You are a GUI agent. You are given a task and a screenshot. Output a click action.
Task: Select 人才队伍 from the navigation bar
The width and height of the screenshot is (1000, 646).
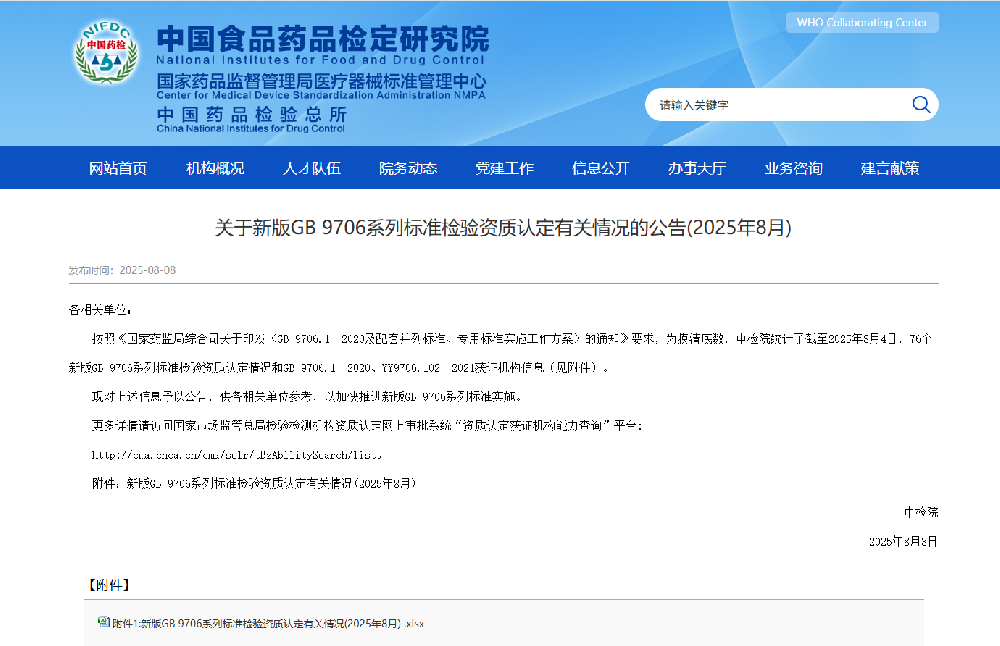(312, 168)
